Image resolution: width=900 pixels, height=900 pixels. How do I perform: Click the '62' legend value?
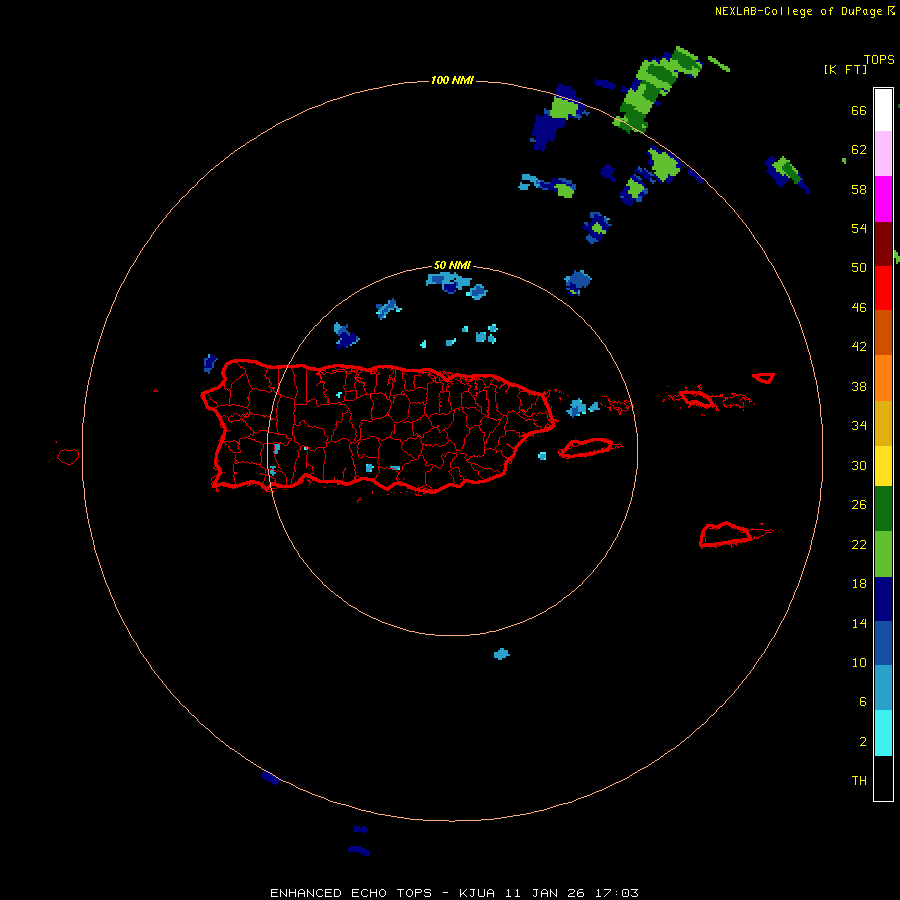pyautogui.click(x=859, y=149)
